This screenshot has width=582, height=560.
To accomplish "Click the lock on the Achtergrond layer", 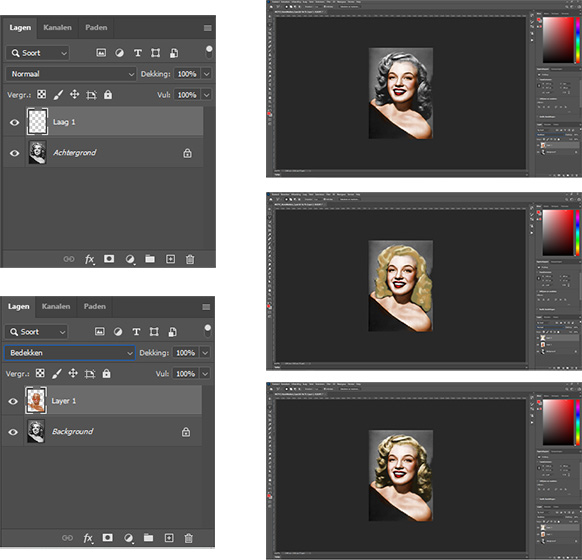I will tap(187, 153).
